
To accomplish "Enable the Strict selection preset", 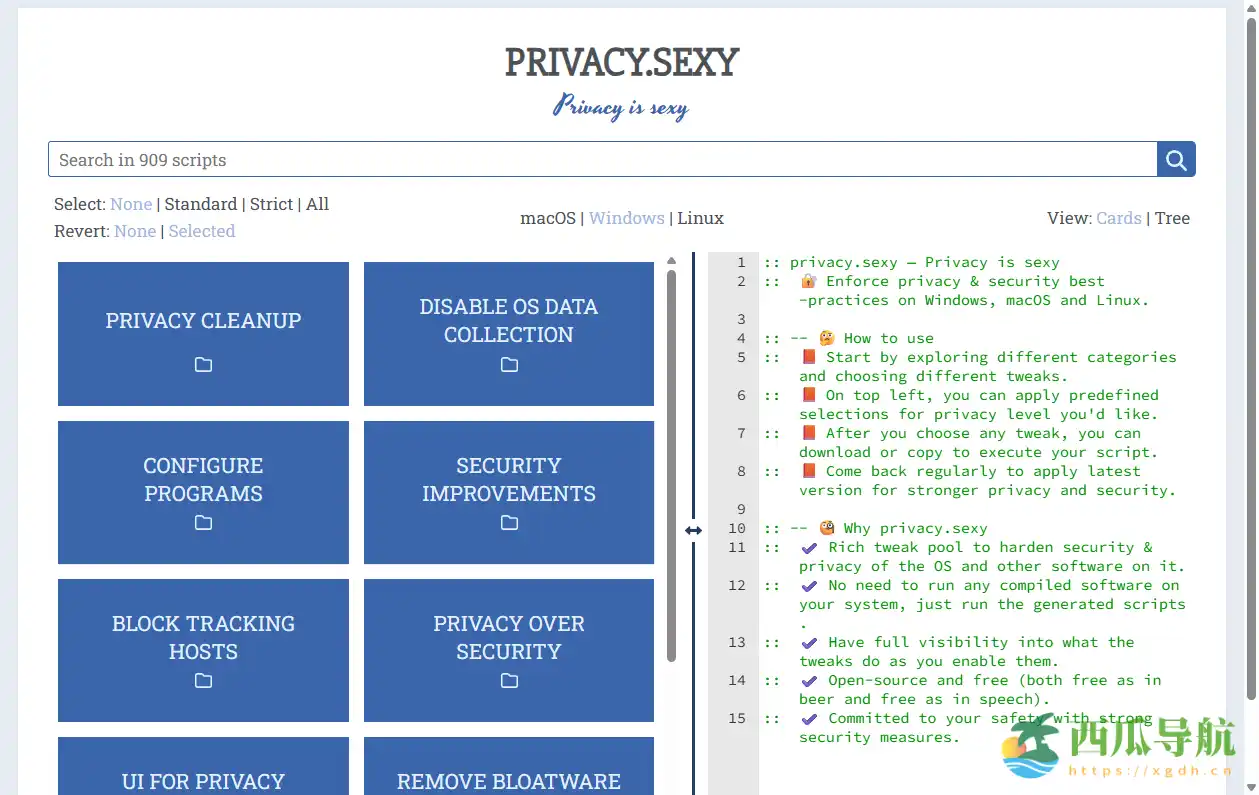I will click(271, 204).
